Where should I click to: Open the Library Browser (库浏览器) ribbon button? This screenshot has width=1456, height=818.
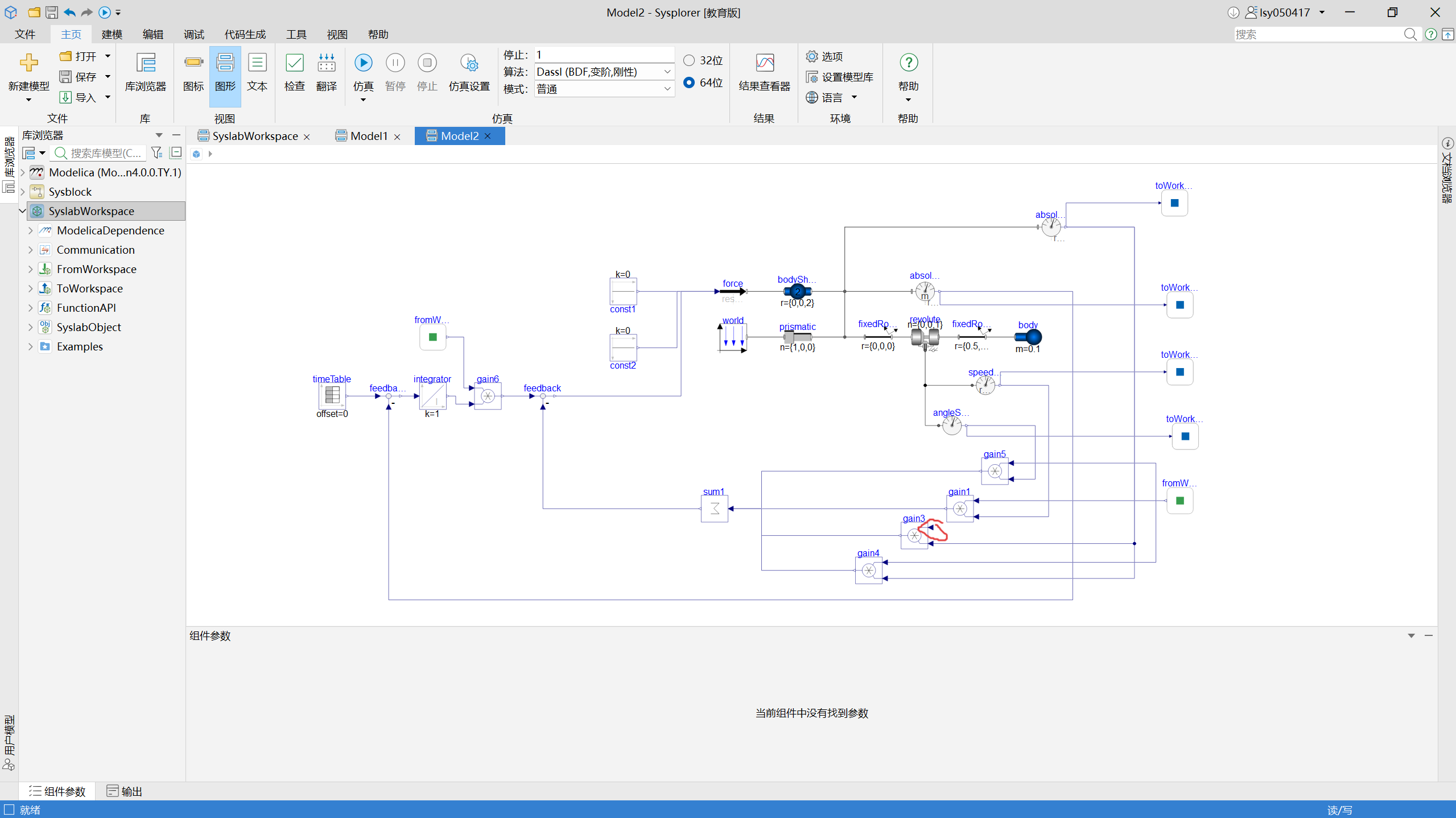(x=146, y=72)
